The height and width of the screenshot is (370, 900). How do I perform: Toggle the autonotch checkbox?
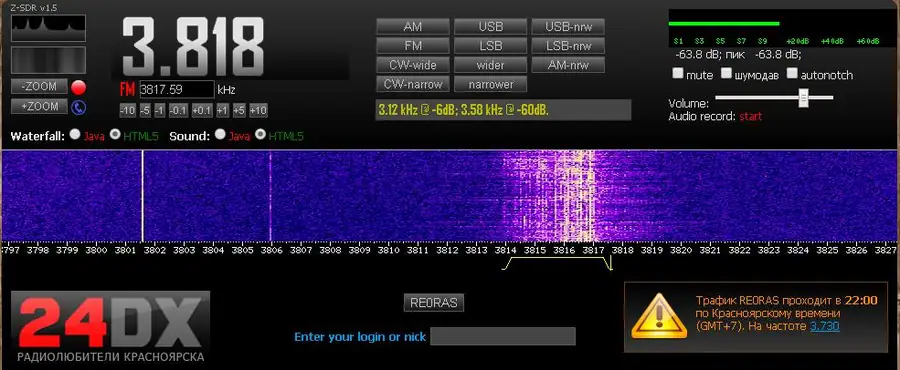[793, 73]
